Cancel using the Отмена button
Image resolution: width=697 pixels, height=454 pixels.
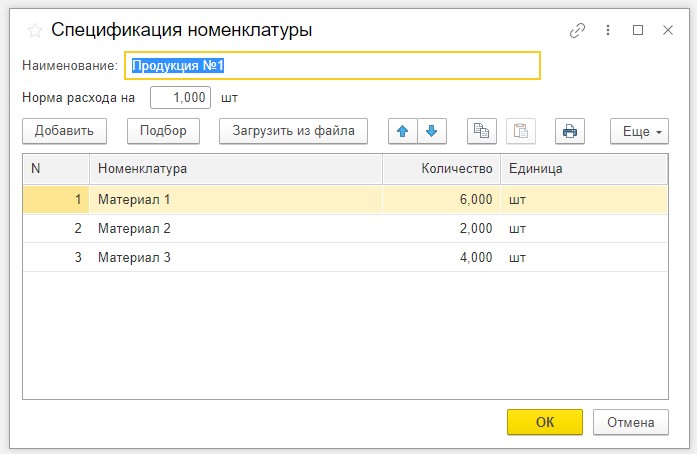coord(631,422)
